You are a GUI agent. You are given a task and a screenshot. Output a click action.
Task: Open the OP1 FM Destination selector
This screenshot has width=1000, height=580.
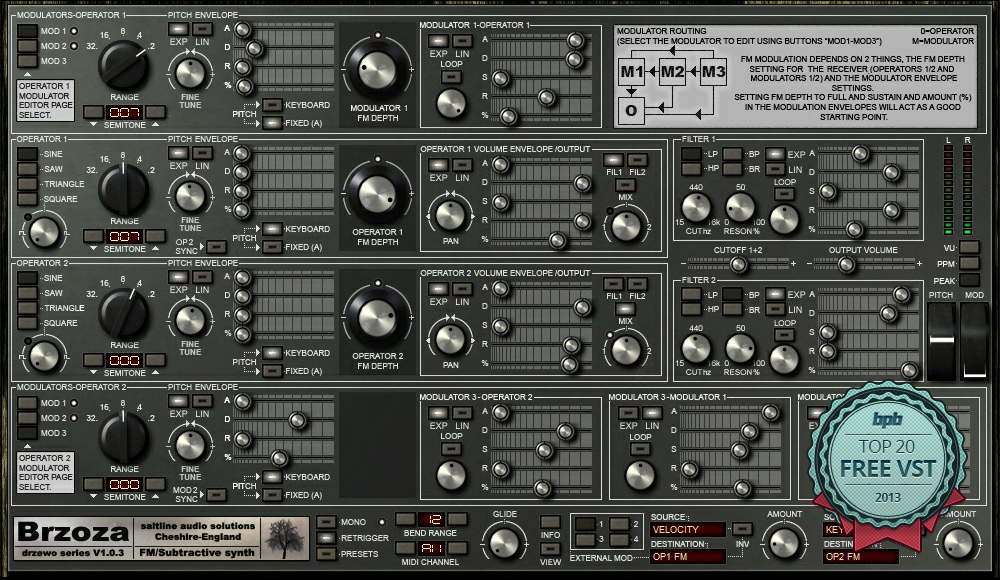point(686,556)
